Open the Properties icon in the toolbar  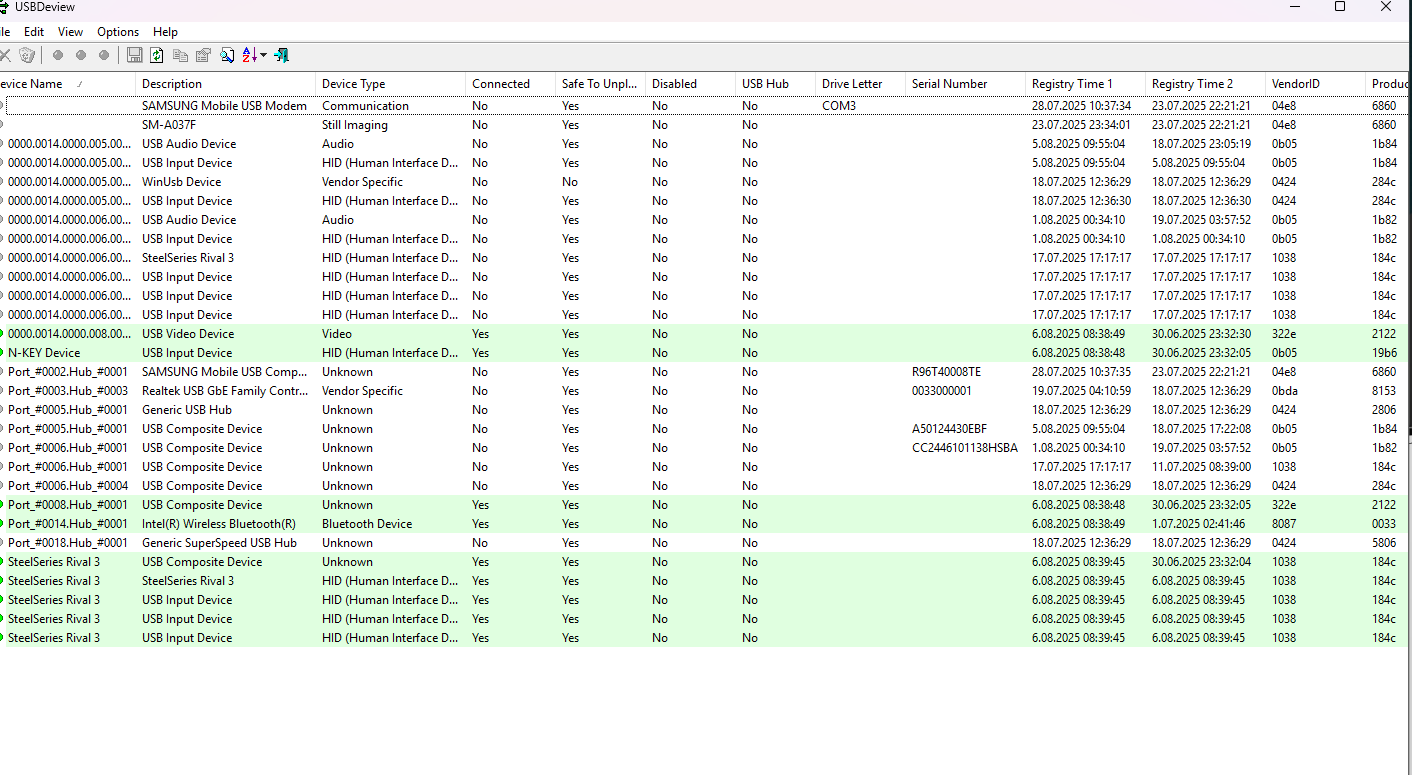tap(203, 55)
